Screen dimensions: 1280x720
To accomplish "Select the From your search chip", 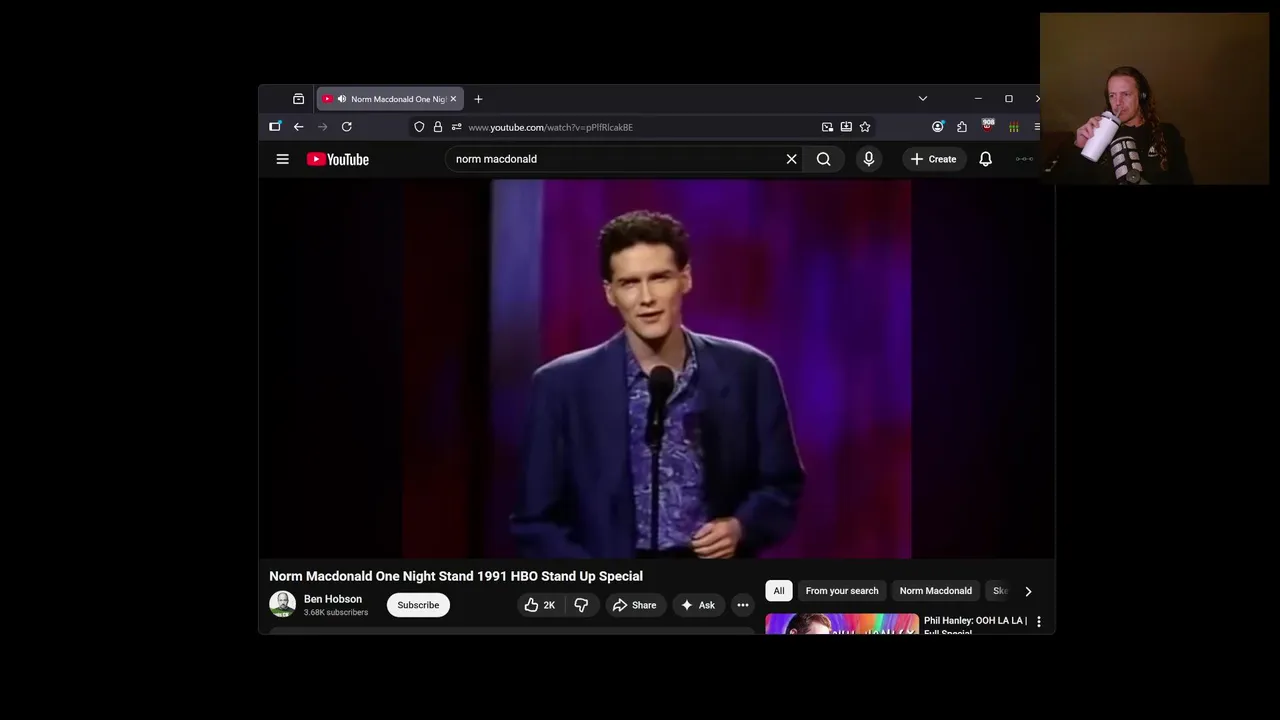I will click(842, 591).
